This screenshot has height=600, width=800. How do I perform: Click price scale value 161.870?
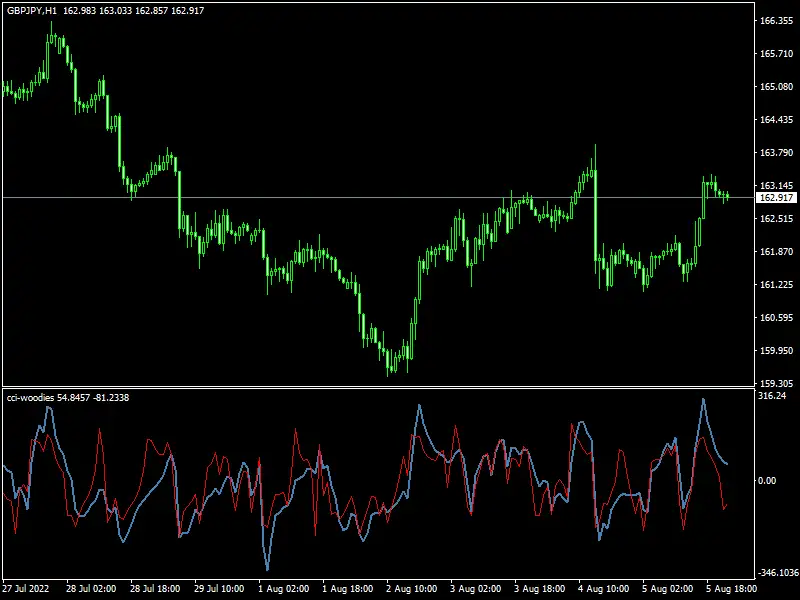(777, 252)
